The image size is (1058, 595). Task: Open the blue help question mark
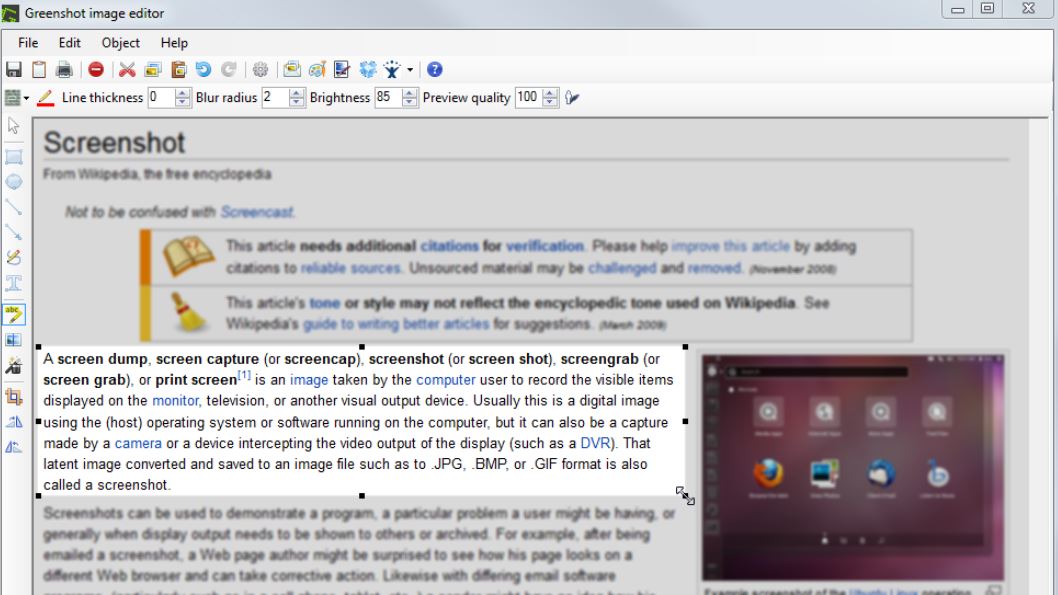coord(435,69)
